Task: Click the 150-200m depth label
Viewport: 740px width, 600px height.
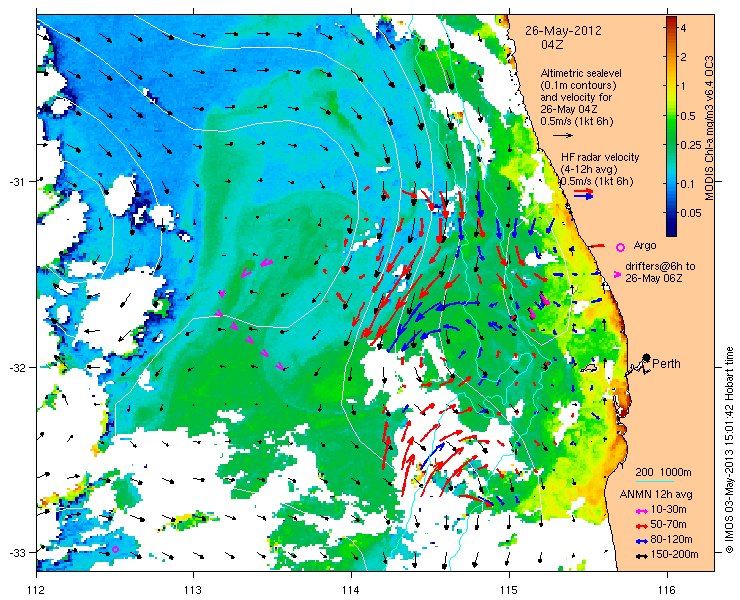Action: tap(674, 554)
